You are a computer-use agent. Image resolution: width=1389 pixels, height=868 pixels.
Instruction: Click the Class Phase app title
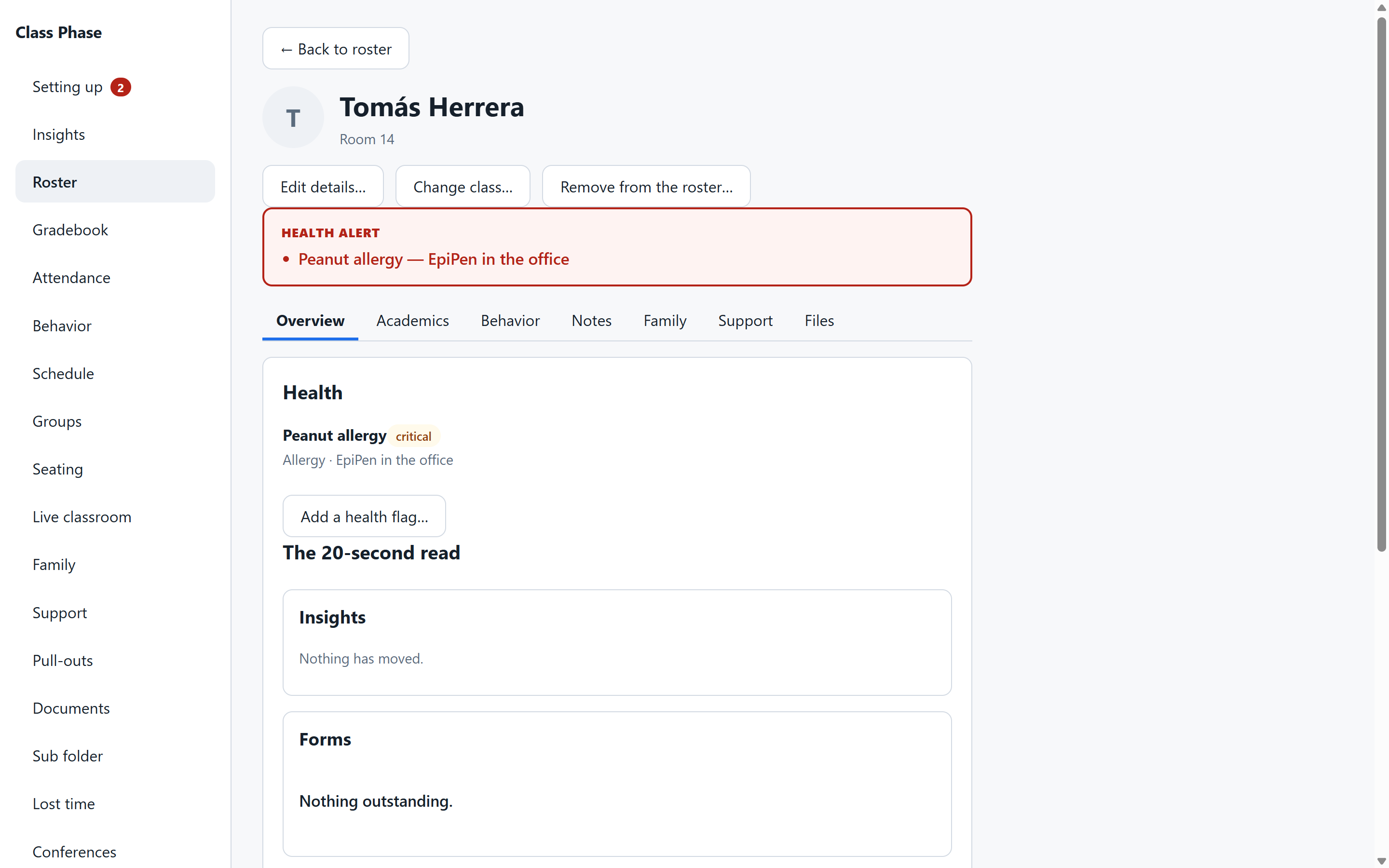[58, 32]
